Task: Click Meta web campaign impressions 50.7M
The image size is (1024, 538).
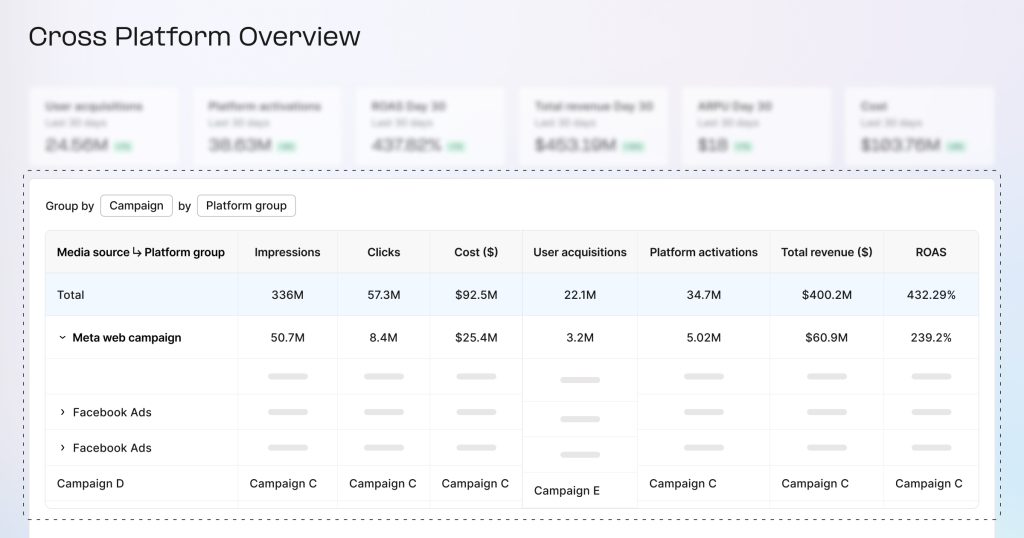Action: click(x=287, y=338)
